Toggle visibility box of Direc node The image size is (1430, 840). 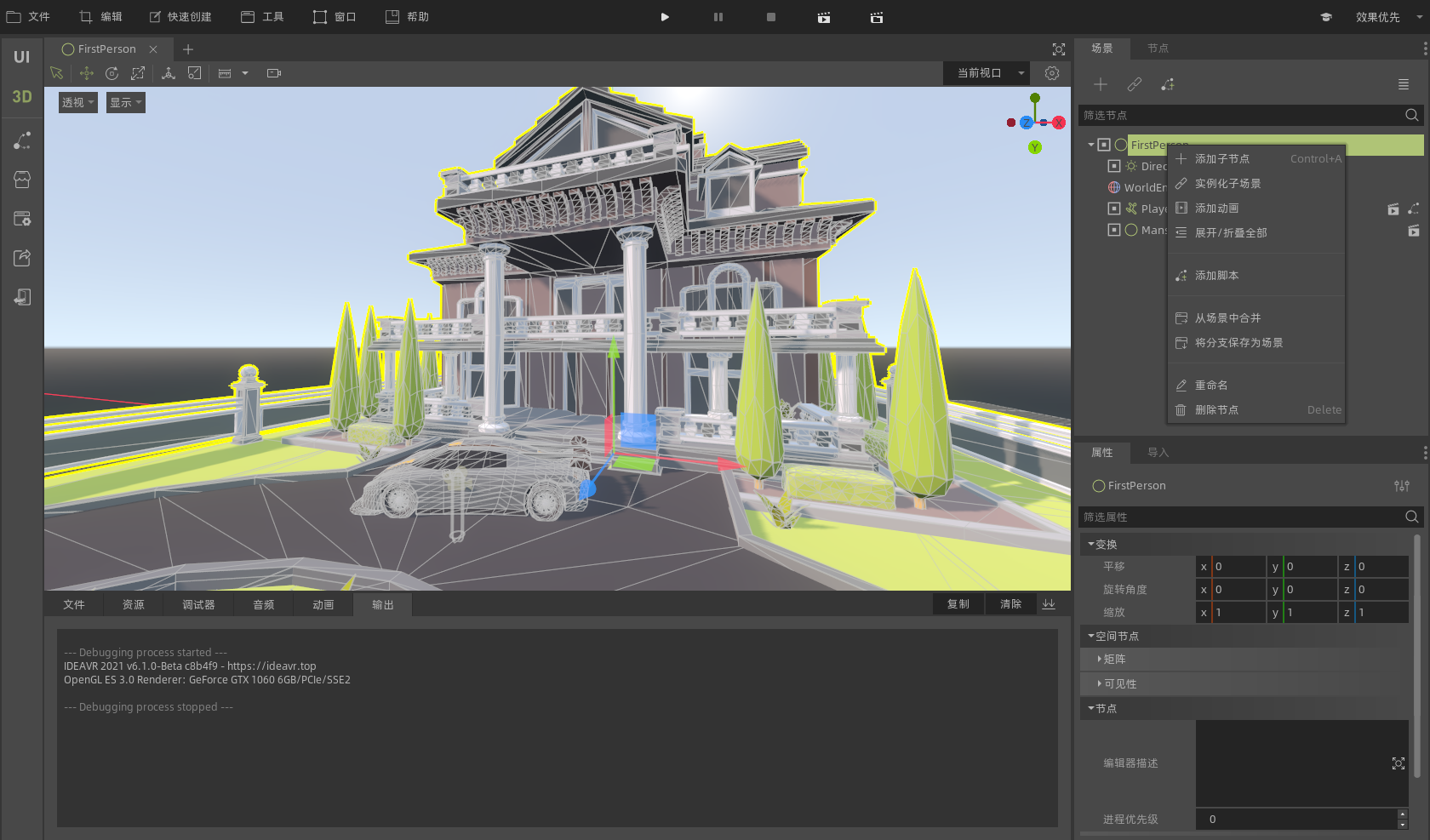1114,166
